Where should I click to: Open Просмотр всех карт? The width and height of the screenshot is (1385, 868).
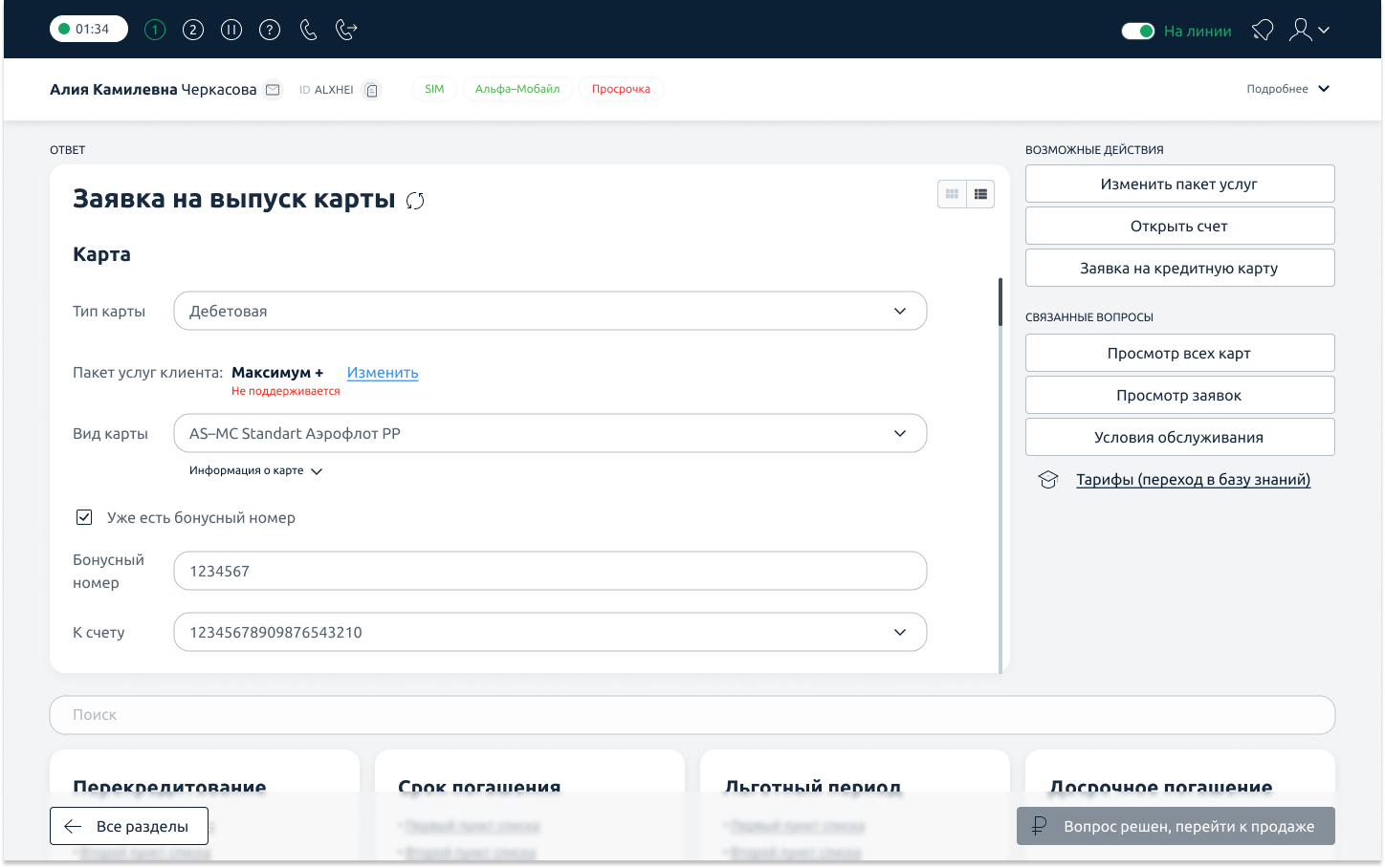point(1179,353)
